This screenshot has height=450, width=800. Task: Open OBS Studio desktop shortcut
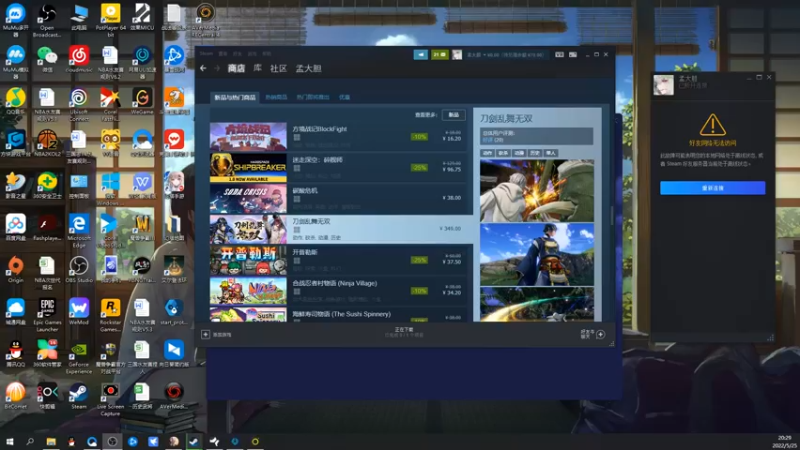pos(79,270)
